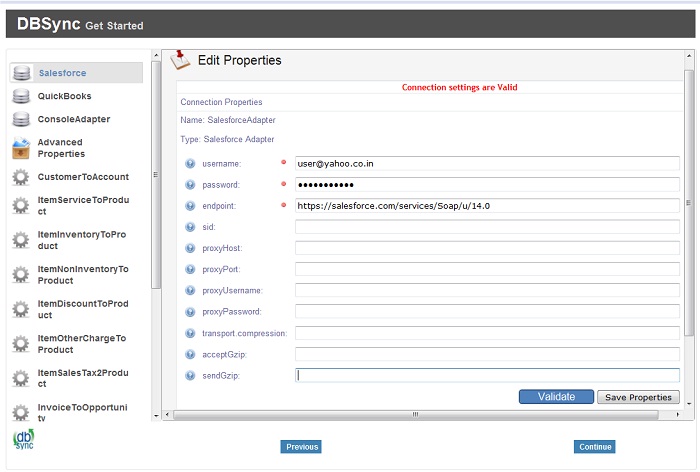Click the help icon beside endpoint
This screenshot has height=472, width=700.
click(x=190, y=206)
